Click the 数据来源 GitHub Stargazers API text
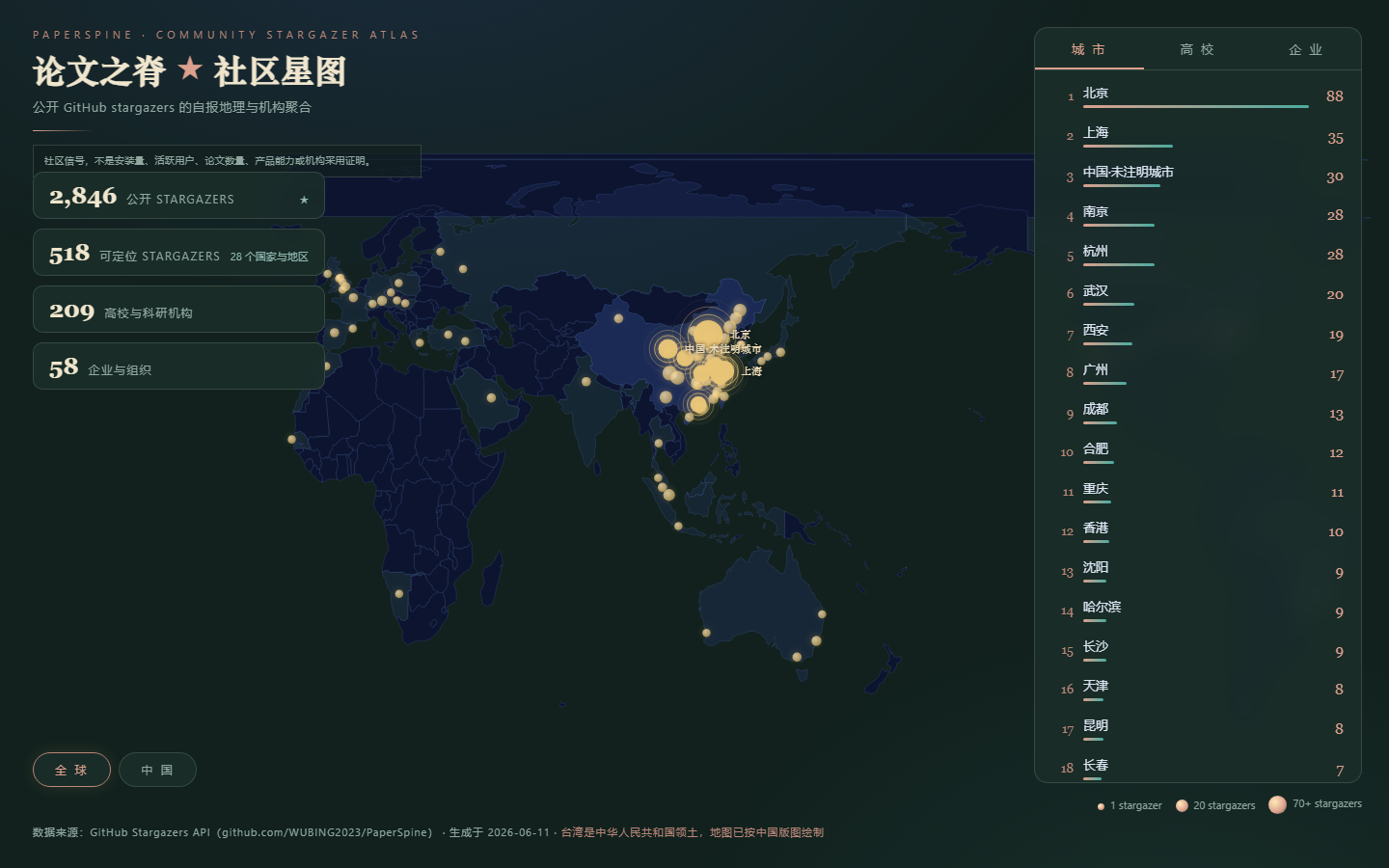This screenshot has height=868, width=1389. (x=232, y=832)
